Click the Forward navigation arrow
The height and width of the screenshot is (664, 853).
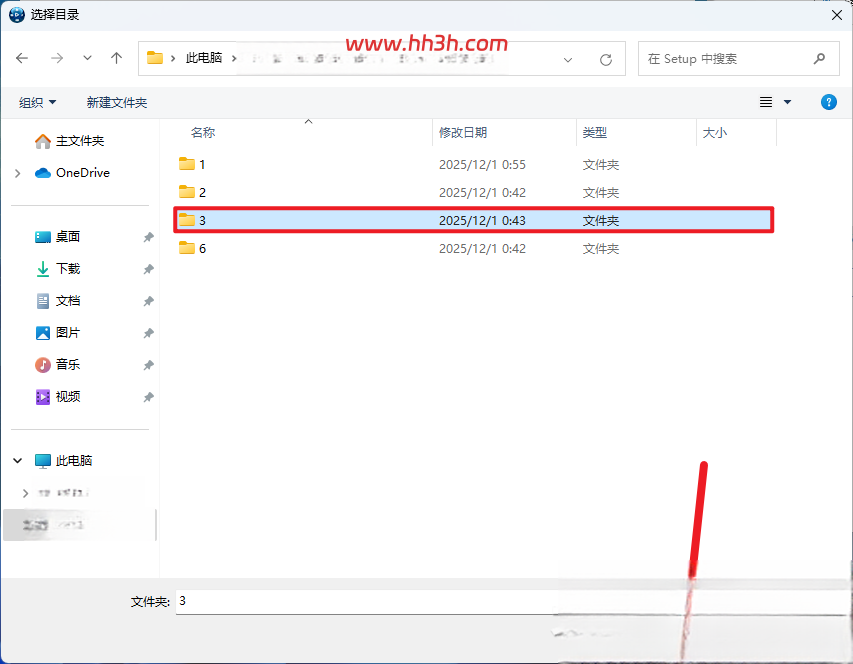(x=57, y=58)
